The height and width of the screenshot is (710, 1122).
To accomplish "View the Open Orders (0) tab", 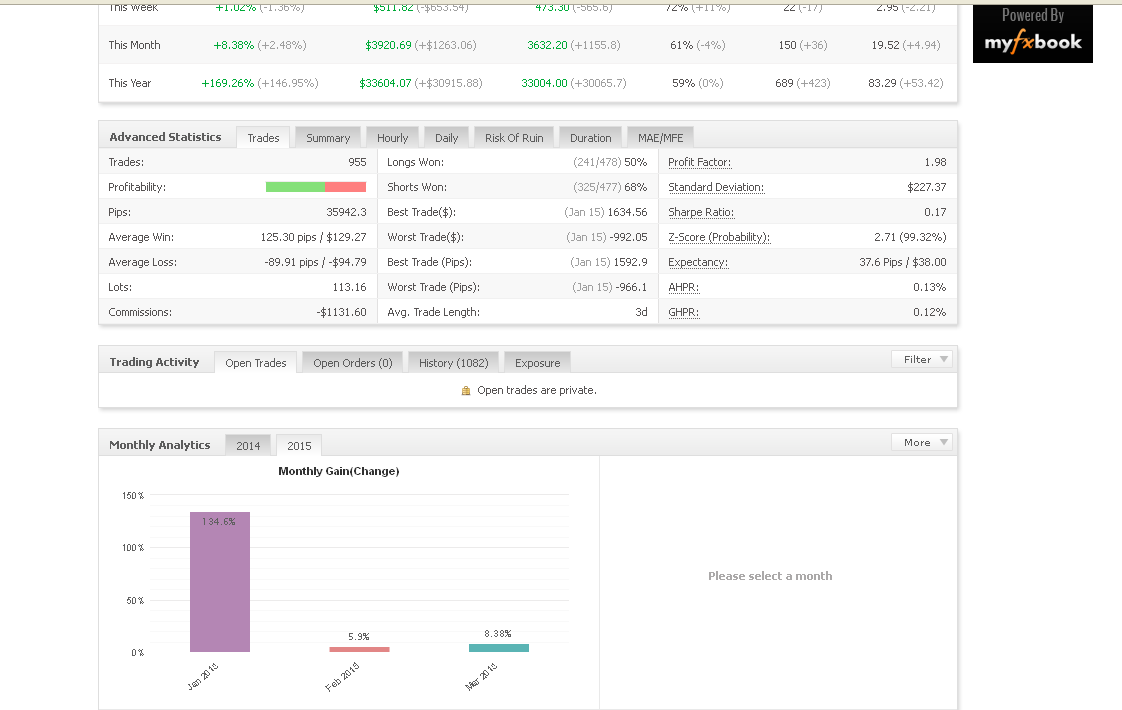I will coord(353,363).
